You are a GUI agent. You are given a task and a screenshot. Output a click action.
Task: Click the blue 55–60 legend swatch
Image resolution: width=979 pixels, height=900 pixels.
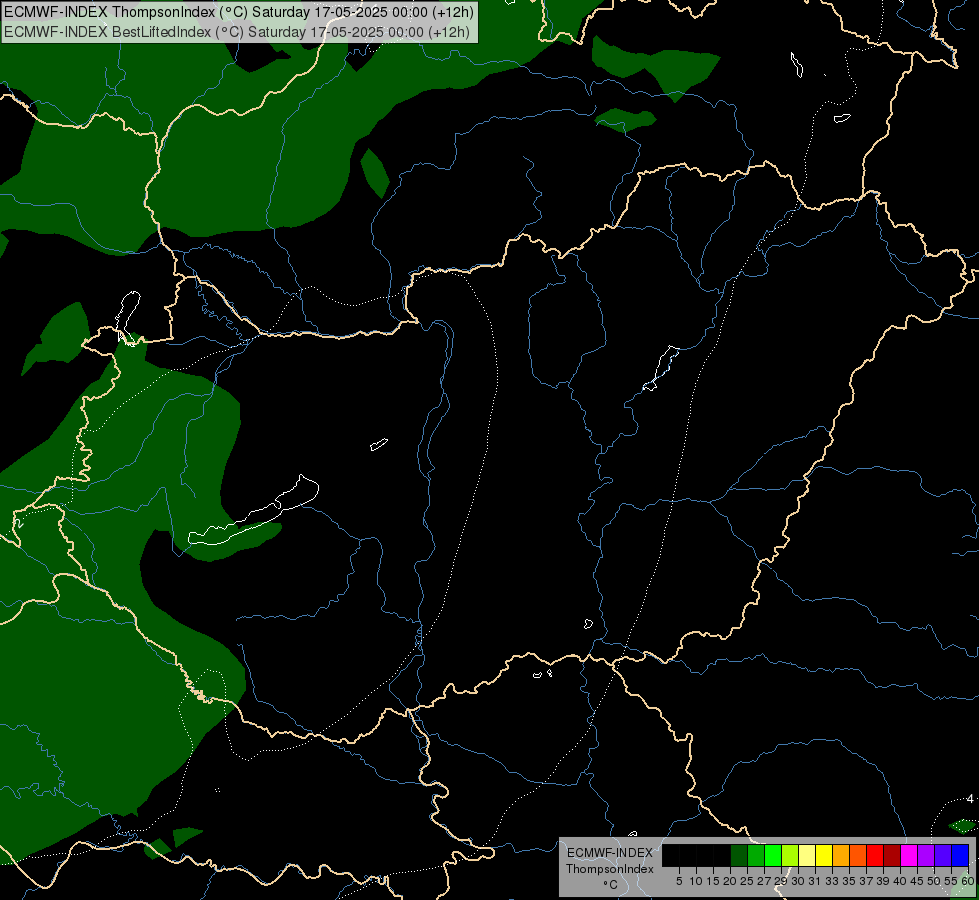tap(960, 855)
